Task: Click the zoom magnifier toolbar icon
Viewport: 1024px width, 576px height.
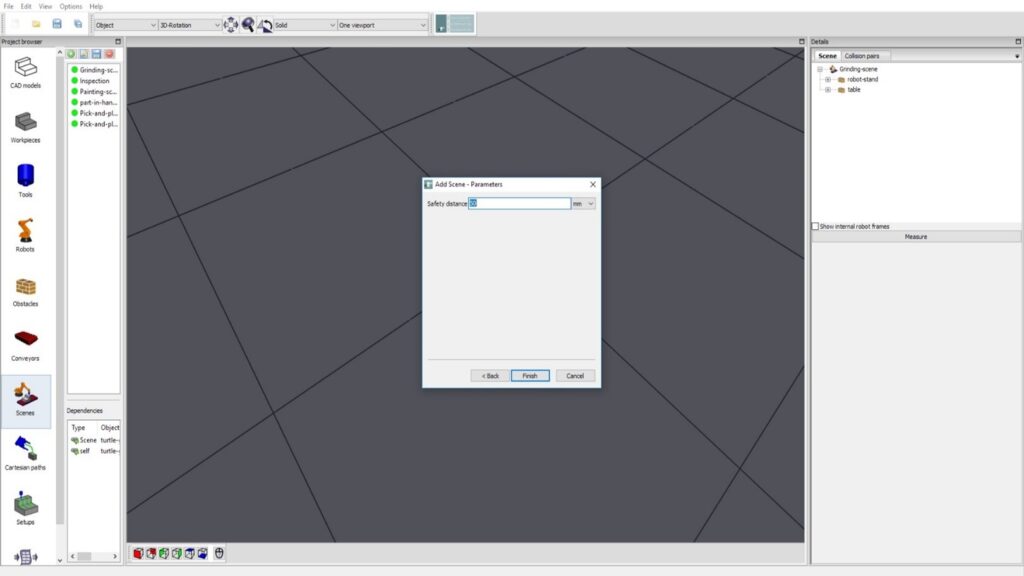Action: [248, 24]
